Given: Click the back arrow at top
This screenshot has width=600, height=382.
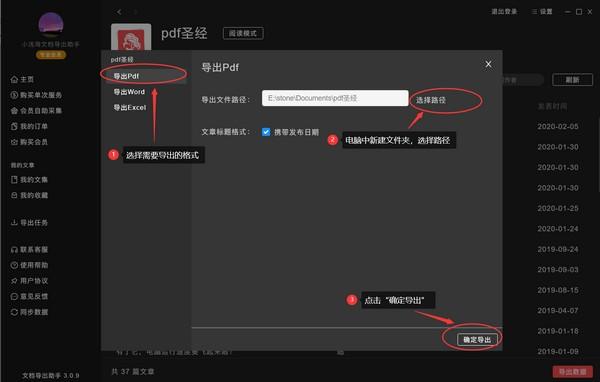Looking at the screenshot, I should tap(119, 12).
